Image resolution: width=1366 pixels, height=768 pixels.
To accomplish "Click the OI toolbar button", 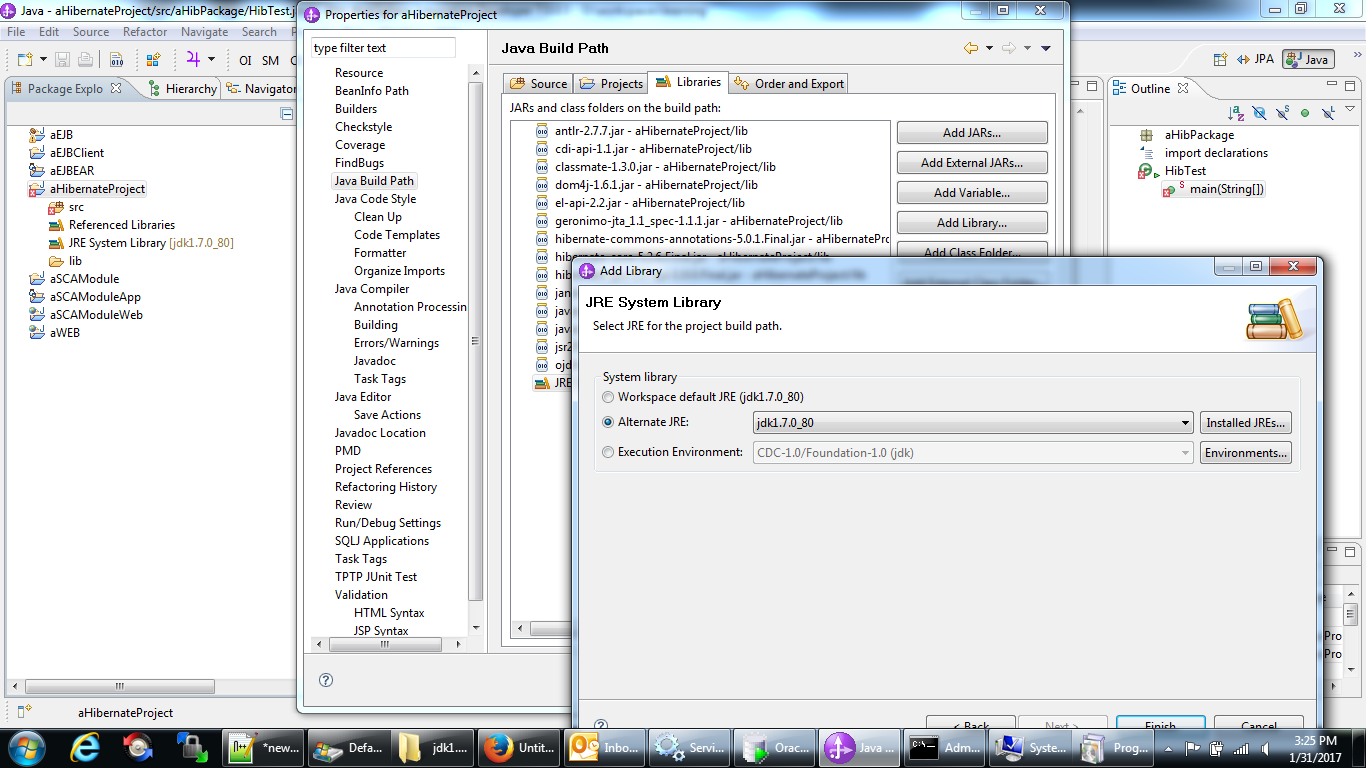I will click(x=245, y=60).
